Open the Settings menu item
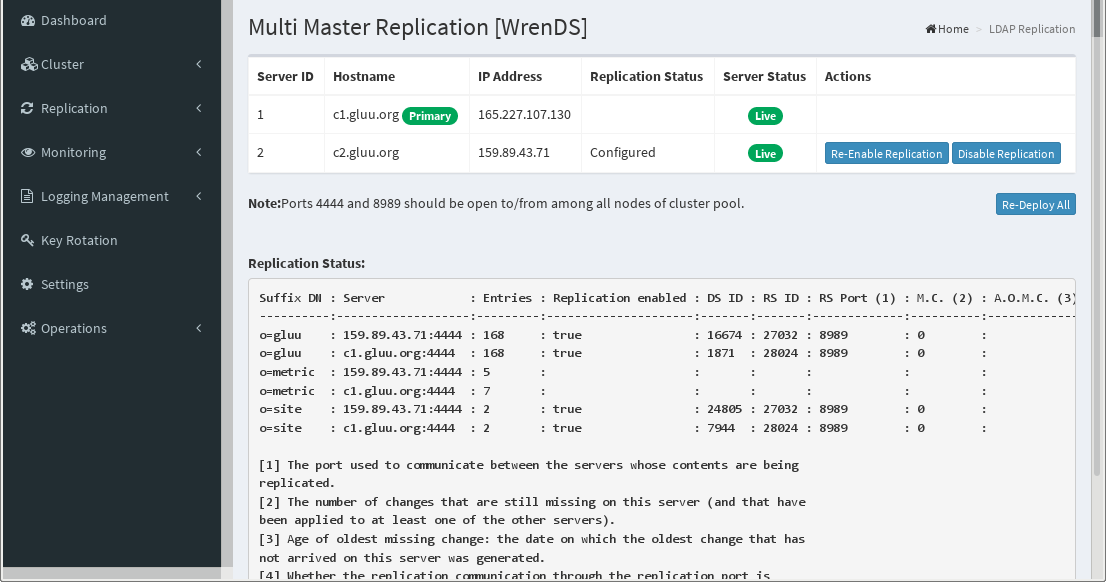Viewport: 1106px width, 582px height. pos(111,284)
